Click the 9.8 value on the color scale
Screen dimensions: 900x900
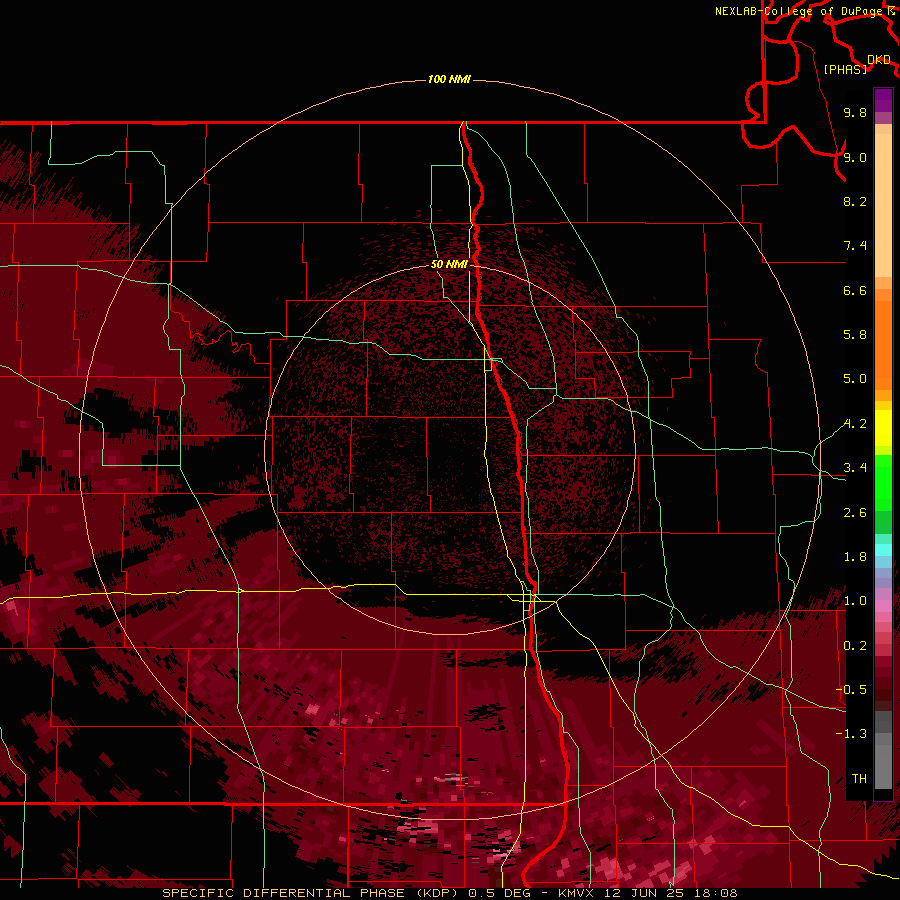click(855, 112)
